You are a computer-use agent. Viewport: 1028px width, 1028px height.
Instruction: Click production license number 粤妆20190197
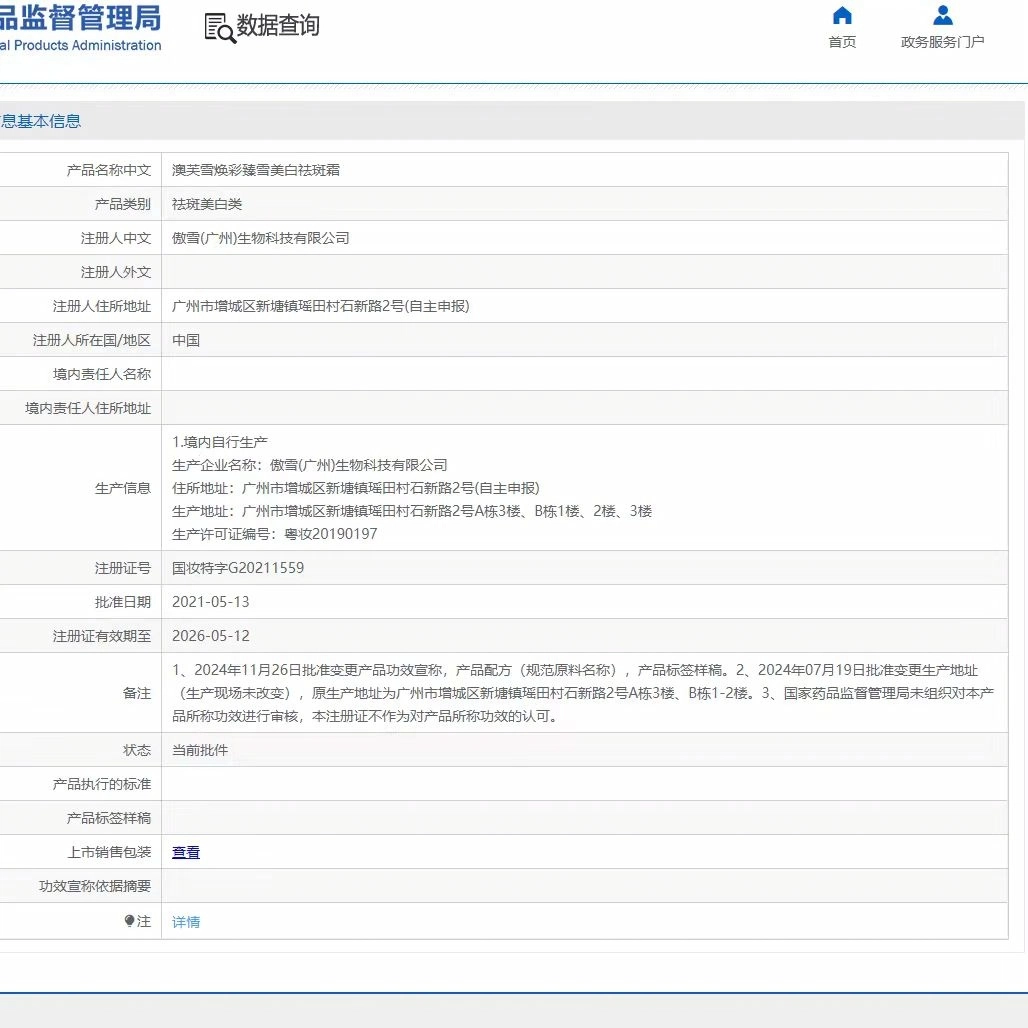(325, 534)
